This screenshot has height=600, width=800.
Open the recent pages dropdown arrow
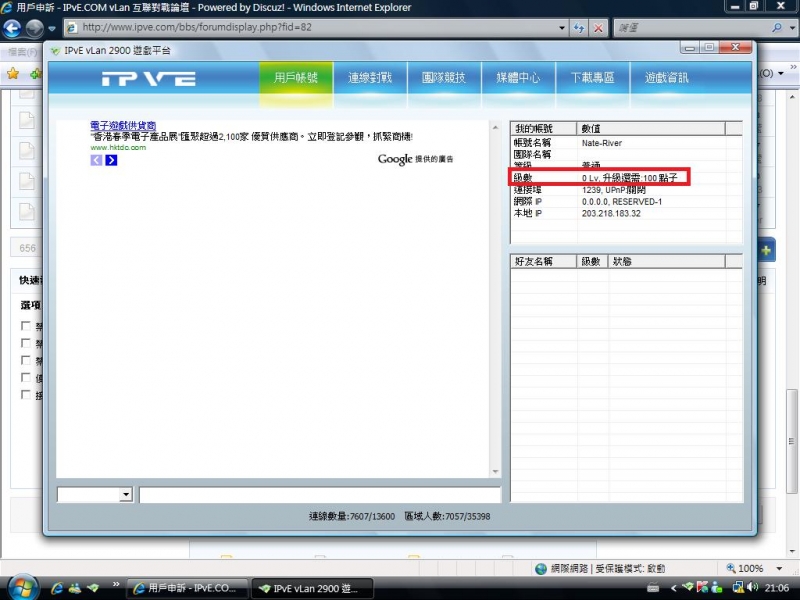(52, 29)
